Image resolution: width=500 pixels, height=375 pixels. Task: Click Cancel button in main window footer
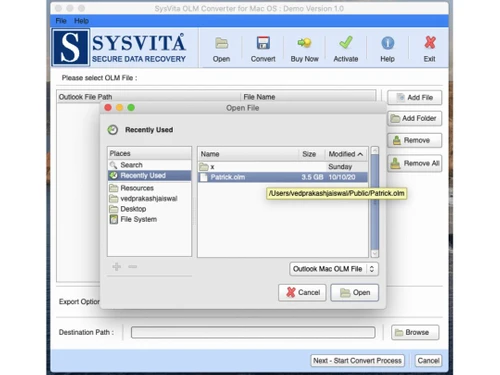[x=428, y=361]
